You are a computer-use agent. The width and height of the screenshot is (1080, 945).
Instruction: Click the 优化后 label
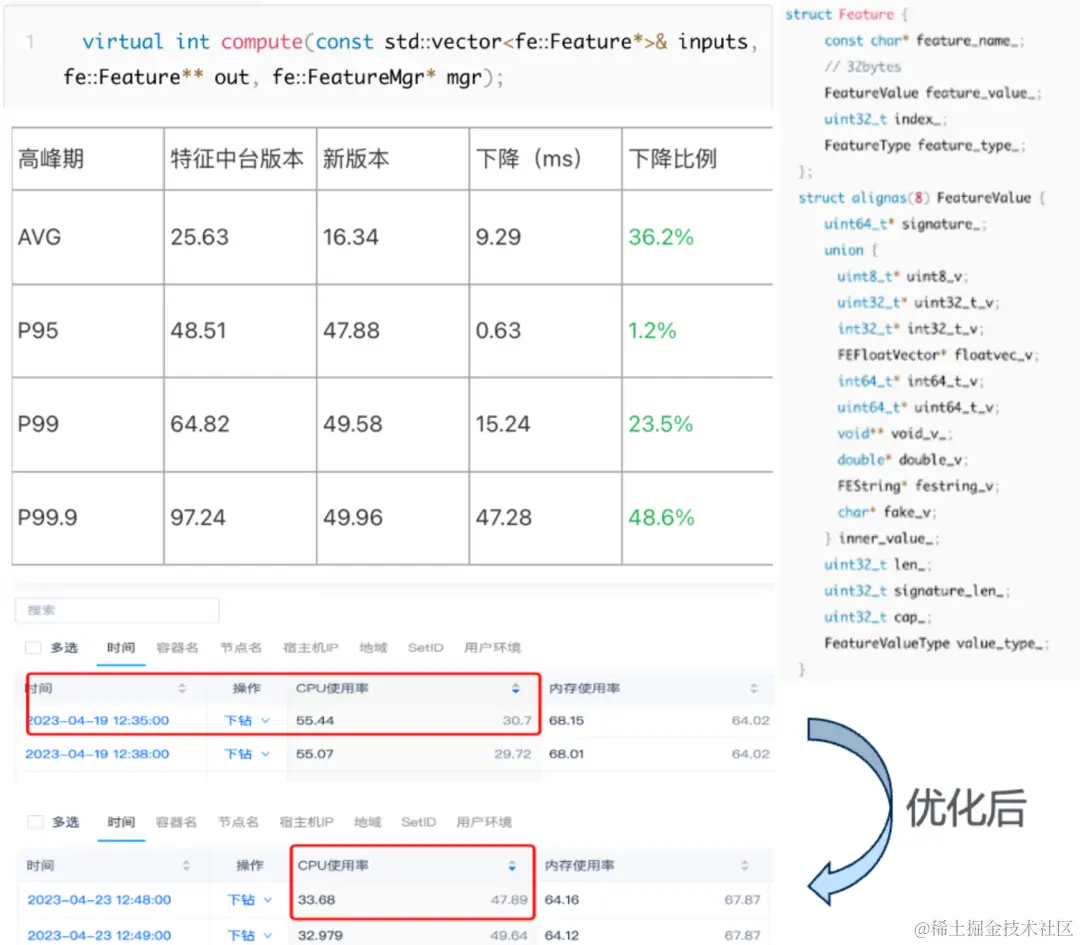966,808
